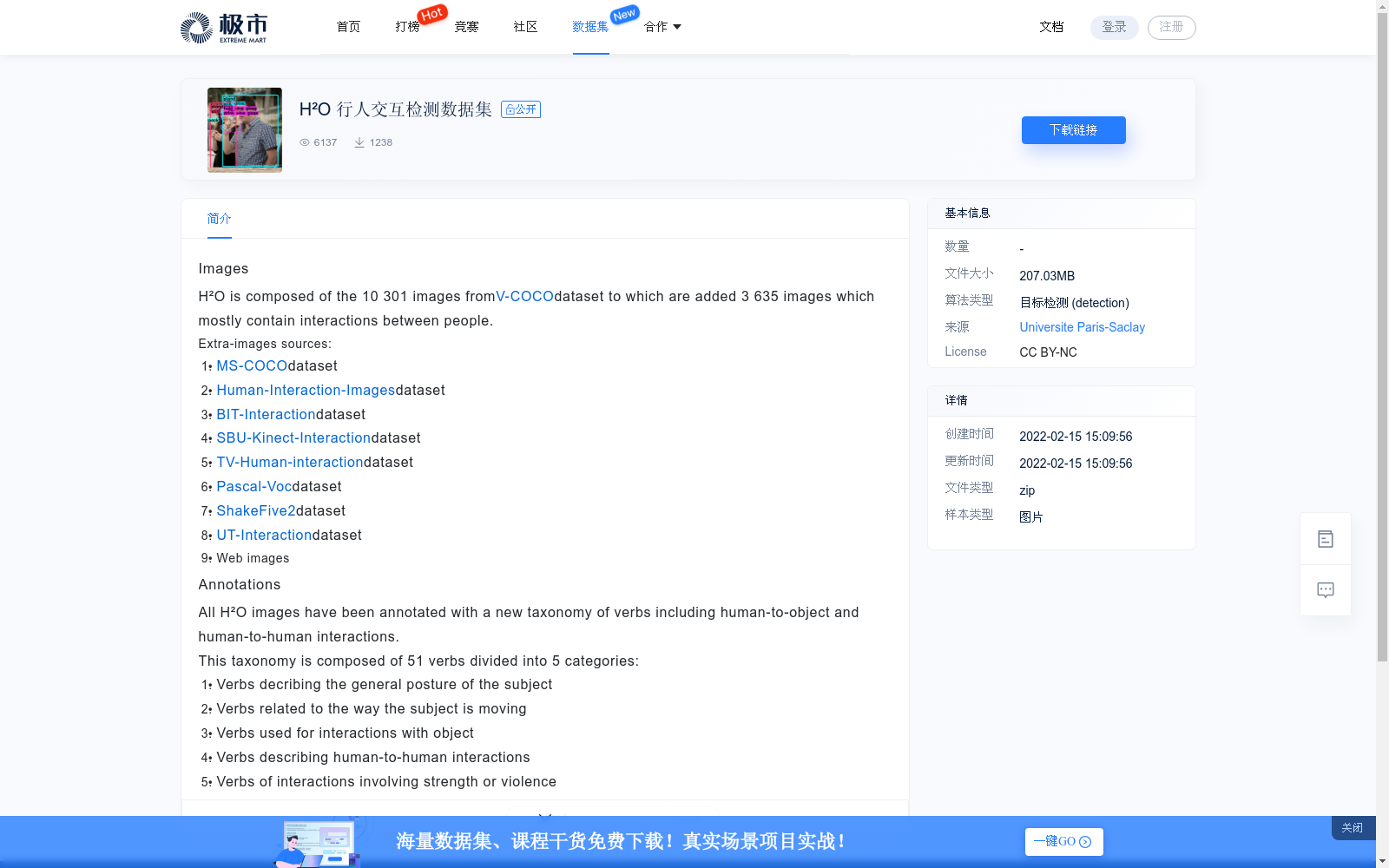Image resolution: width=1389 pixels, height=868 pixels.
Task: Click the Hot badge on 打榜
Action: click(x=431, y=14)
